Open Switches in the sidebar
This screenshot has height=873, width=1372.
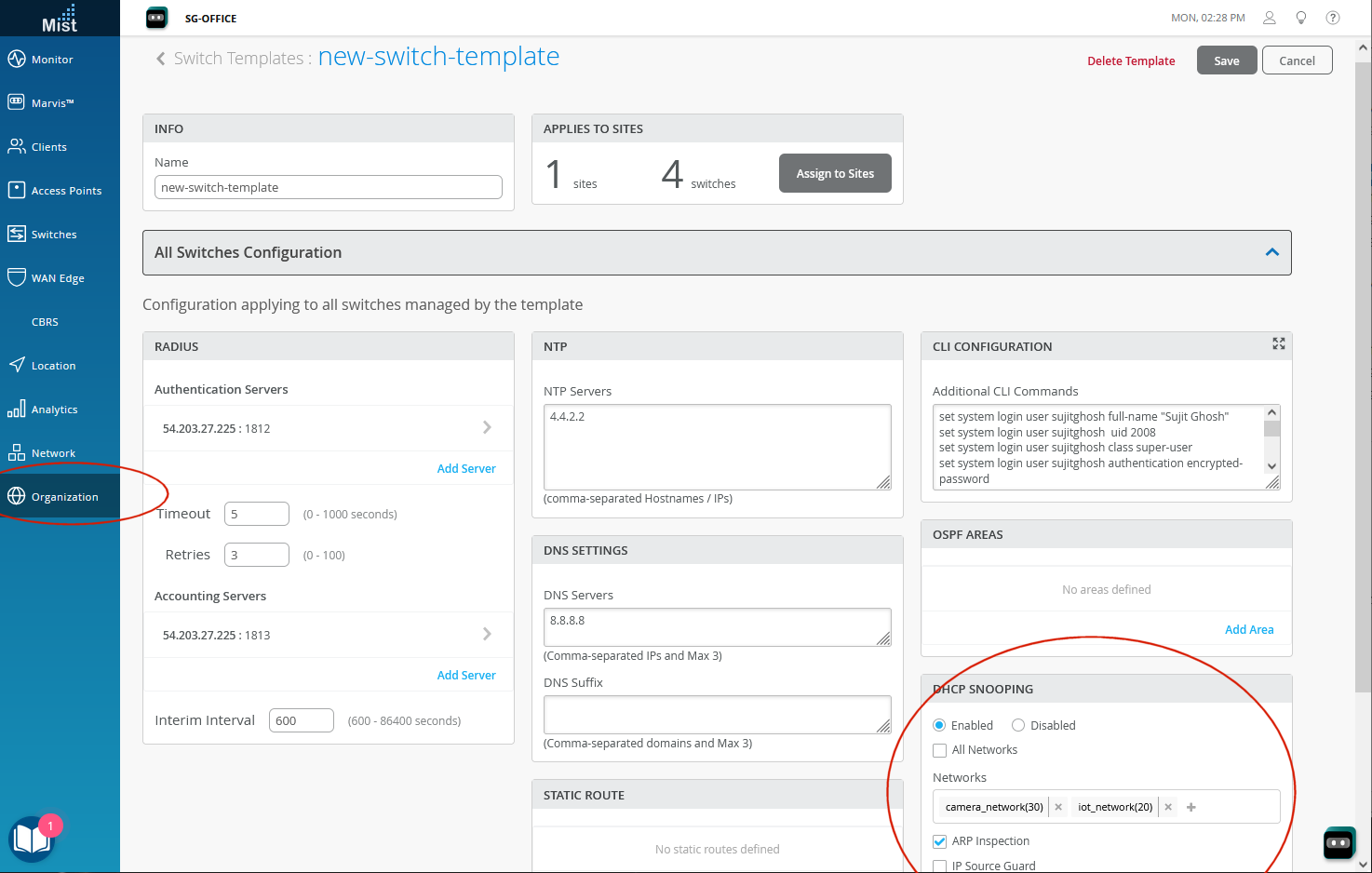point(54,235)
